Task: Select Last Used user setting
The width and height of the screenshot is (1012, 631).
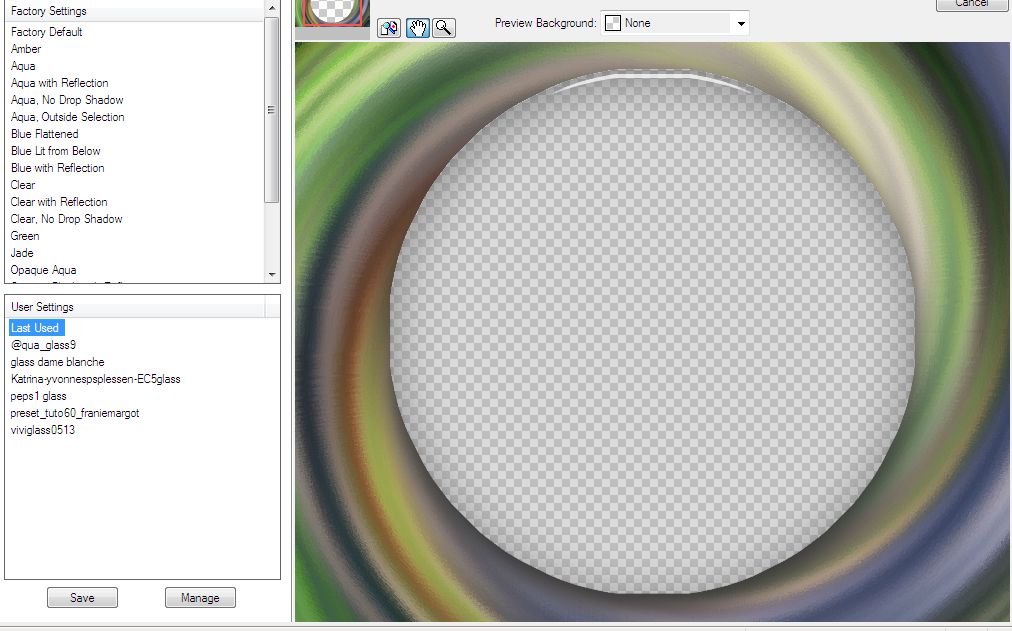Action: [35, 328]
